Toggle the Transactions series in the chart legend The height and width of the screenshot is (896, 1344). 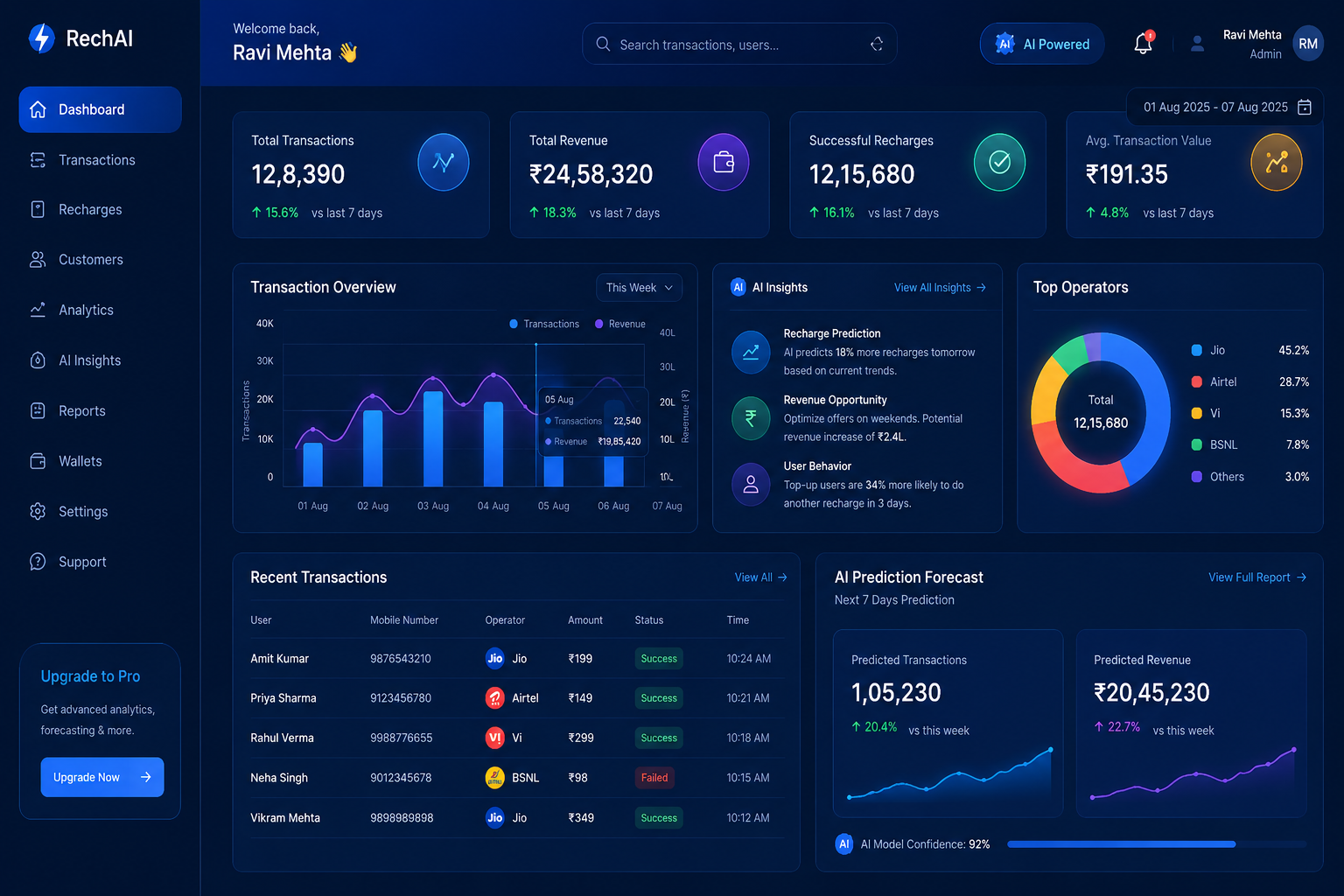544,324
